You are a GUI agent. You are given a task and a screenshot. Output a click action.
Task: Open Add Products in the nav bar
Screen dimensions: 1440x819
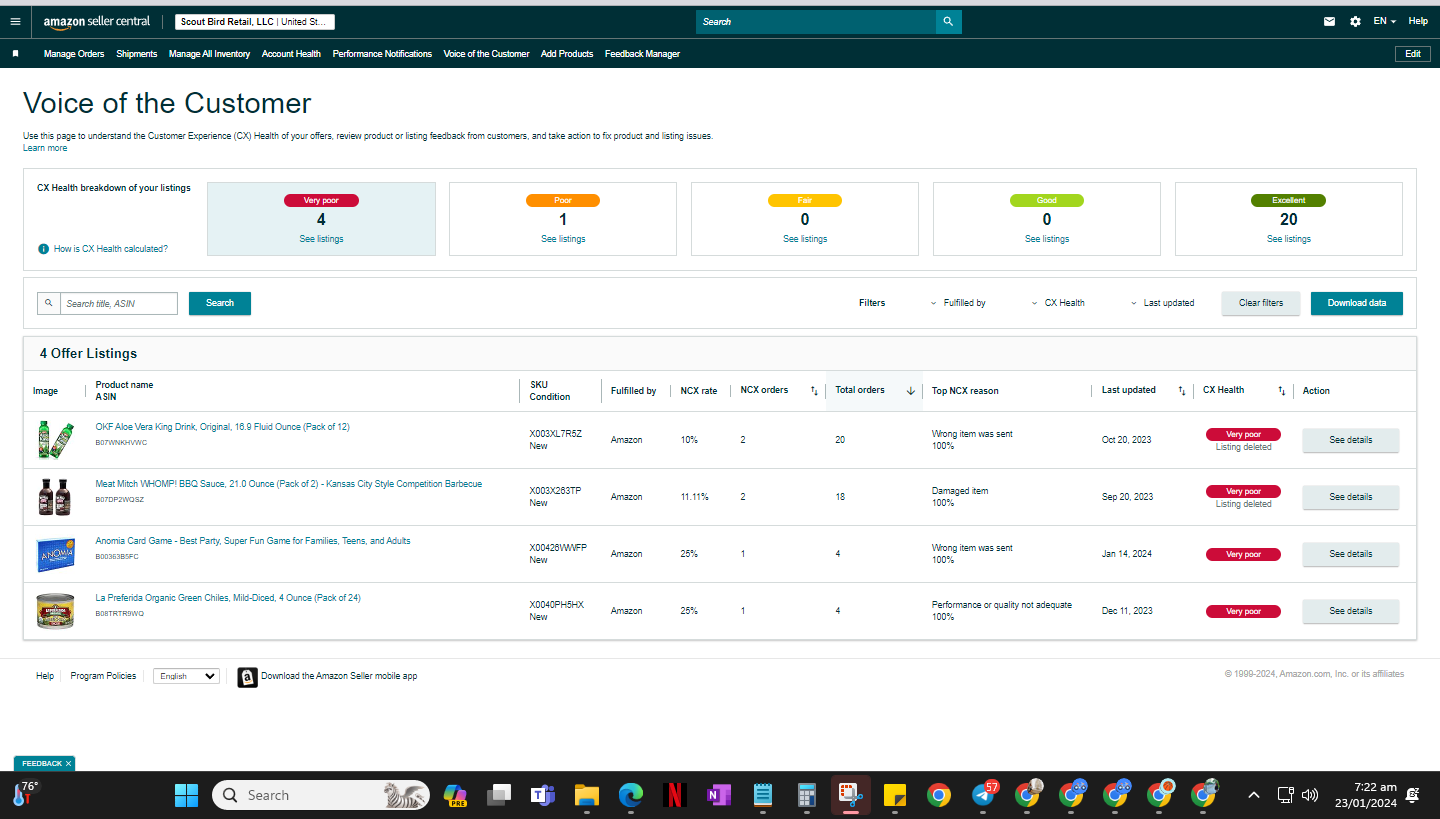pos(567,54)
